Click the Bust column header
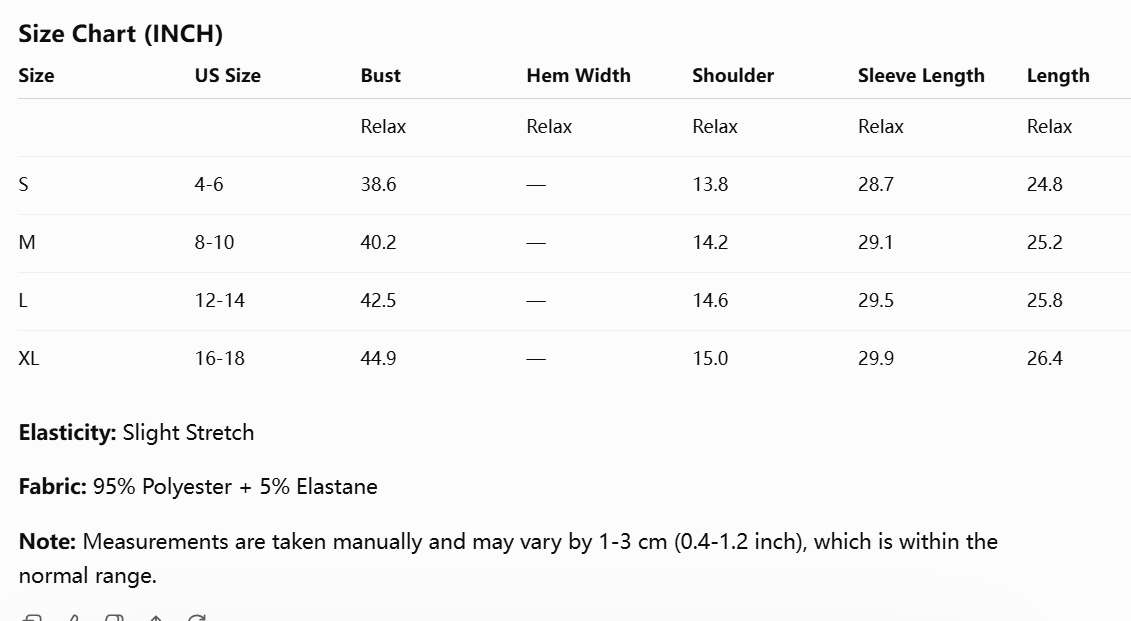Image resolution: width=1131 pixels, height=621 pixels. point(380,76)
